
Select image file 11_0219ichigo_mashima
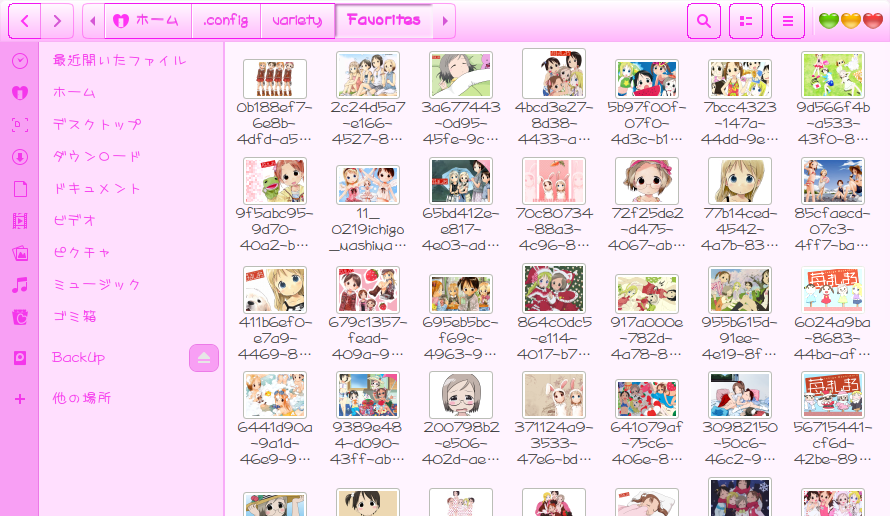click(368, 185)
